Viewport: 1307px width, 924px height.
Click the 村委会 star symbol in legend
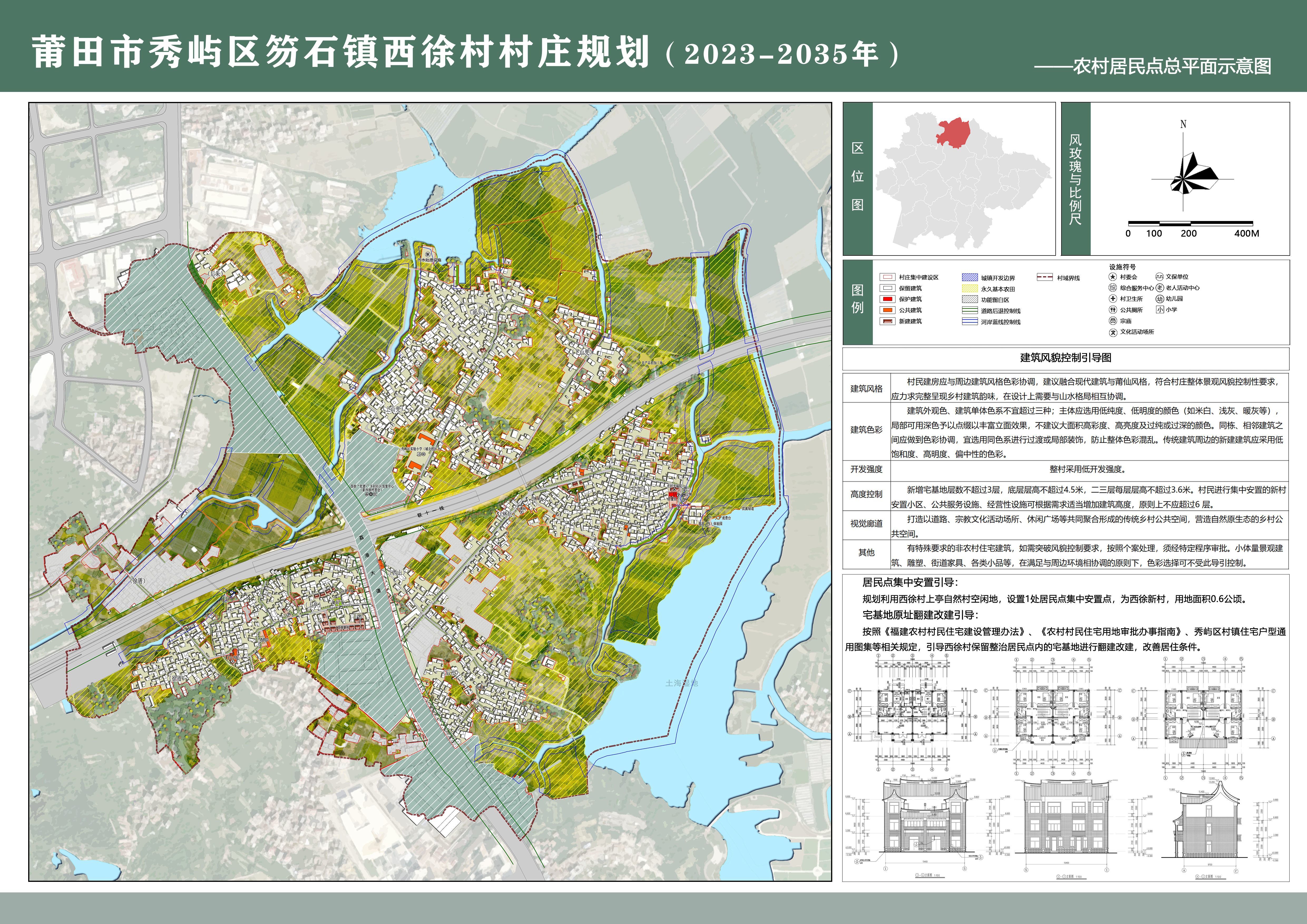1113,277
